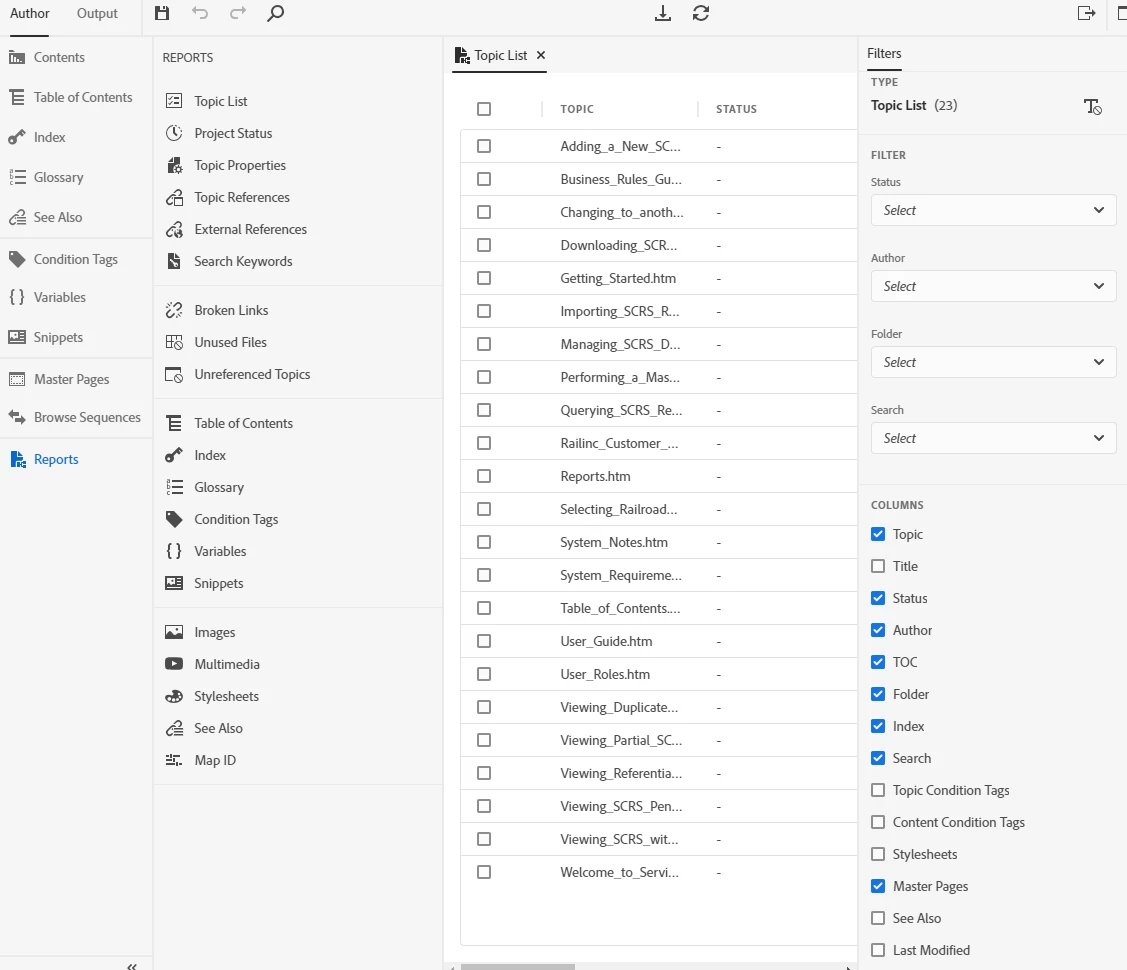The image size is (1127, 970).
Task: Check the User_Guide.htm row checkbox
Action: tap(484, 641)
